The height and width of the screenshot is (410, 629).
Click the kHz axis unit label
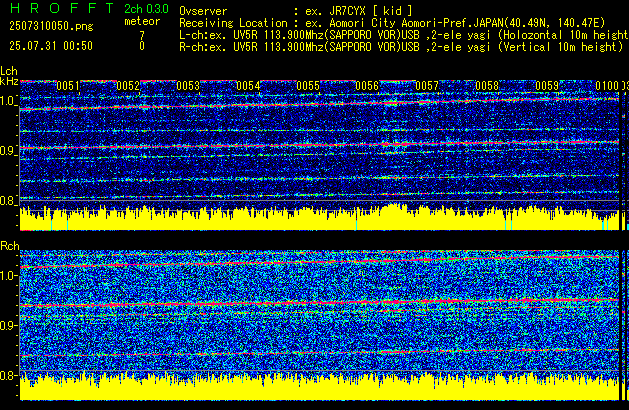pos(9,81)
